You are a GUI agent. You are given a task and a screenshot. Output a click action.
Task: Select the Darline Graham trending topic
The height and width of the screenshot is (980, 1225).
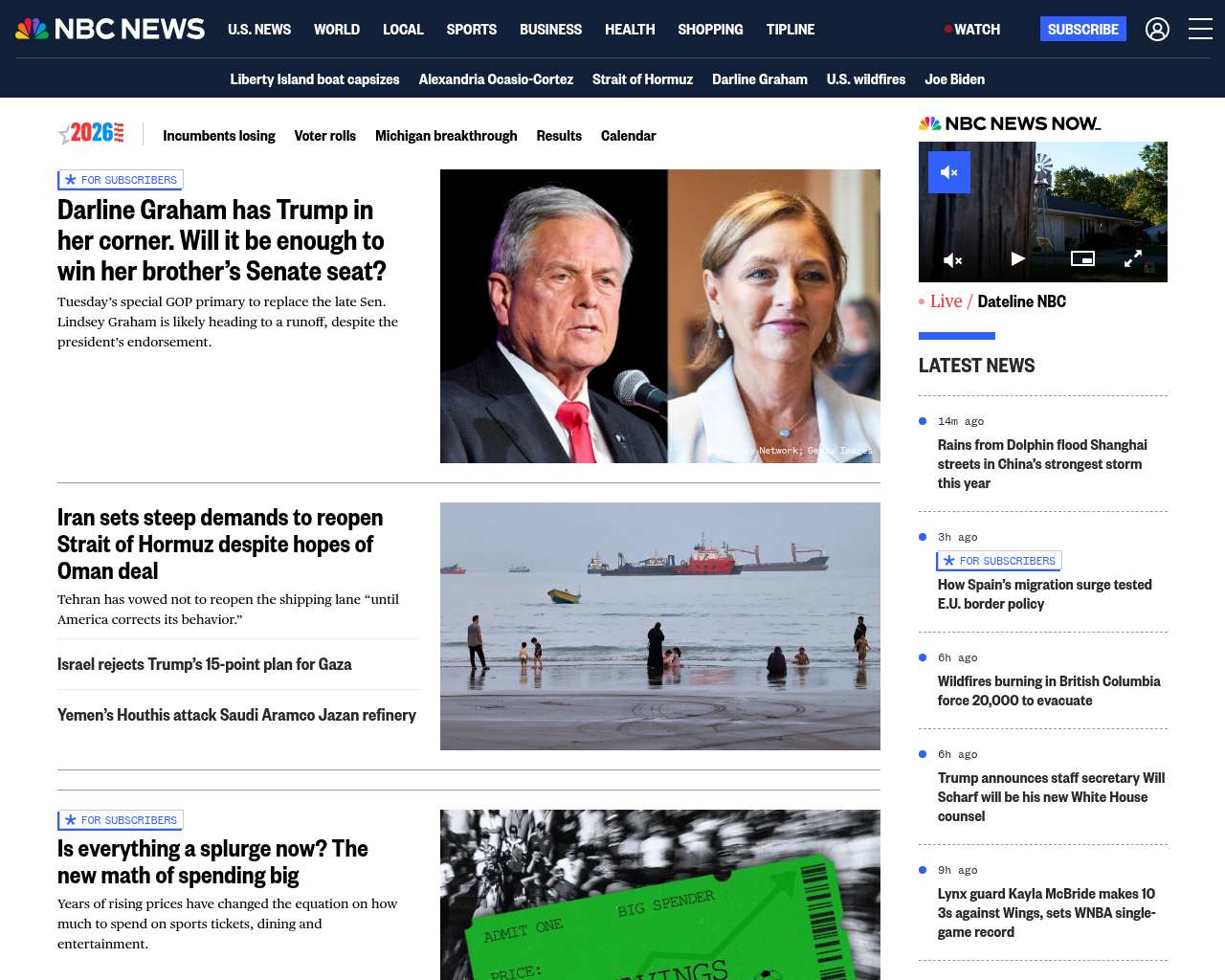(760, 79)
